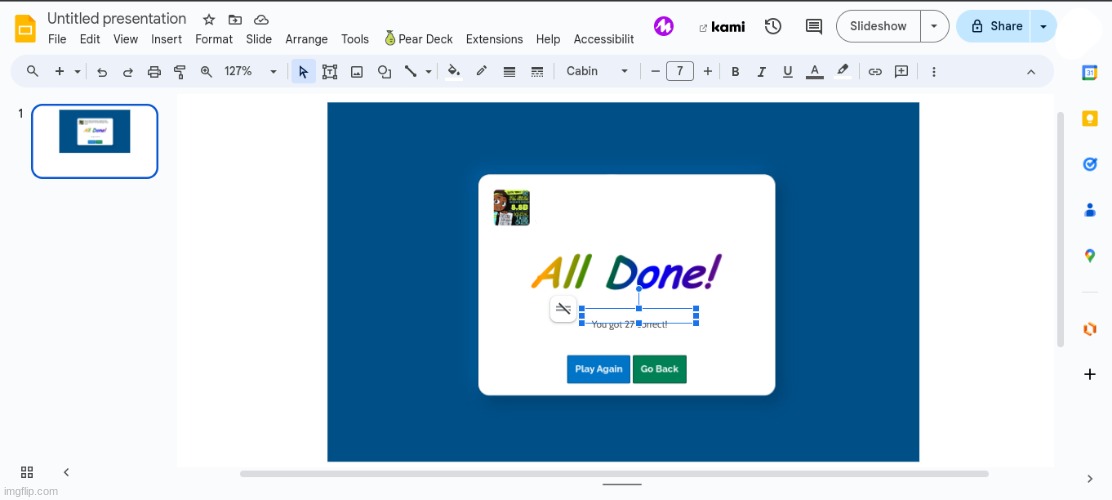Collapse the menus with the chevron
The width and height of the screenshot is (1112, 500).
(1031, 72)
